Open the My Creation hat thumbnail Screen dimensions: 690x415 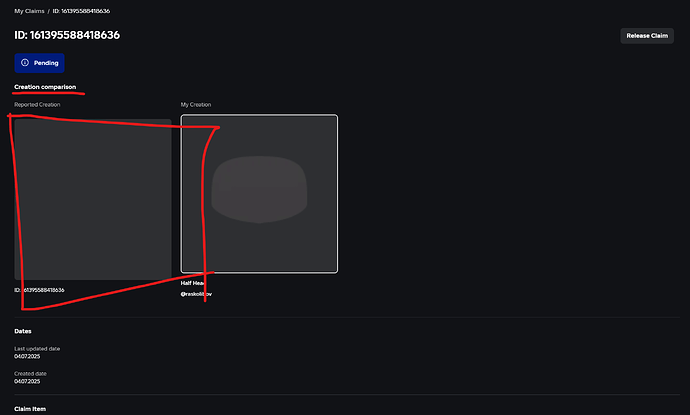[x=259, y=194]
